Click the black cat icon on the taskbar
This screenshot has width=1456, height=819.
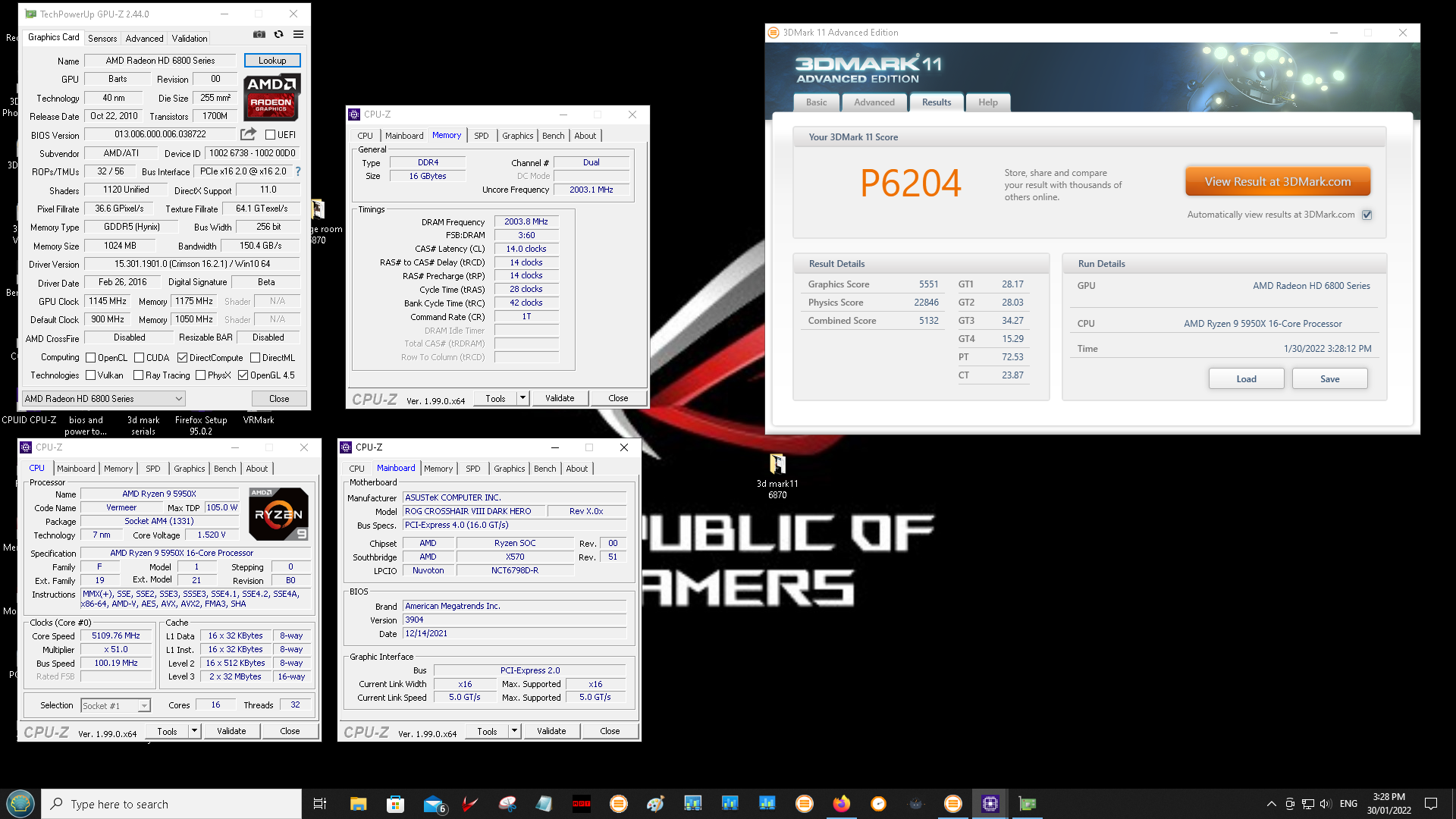[x=916, y=804]
